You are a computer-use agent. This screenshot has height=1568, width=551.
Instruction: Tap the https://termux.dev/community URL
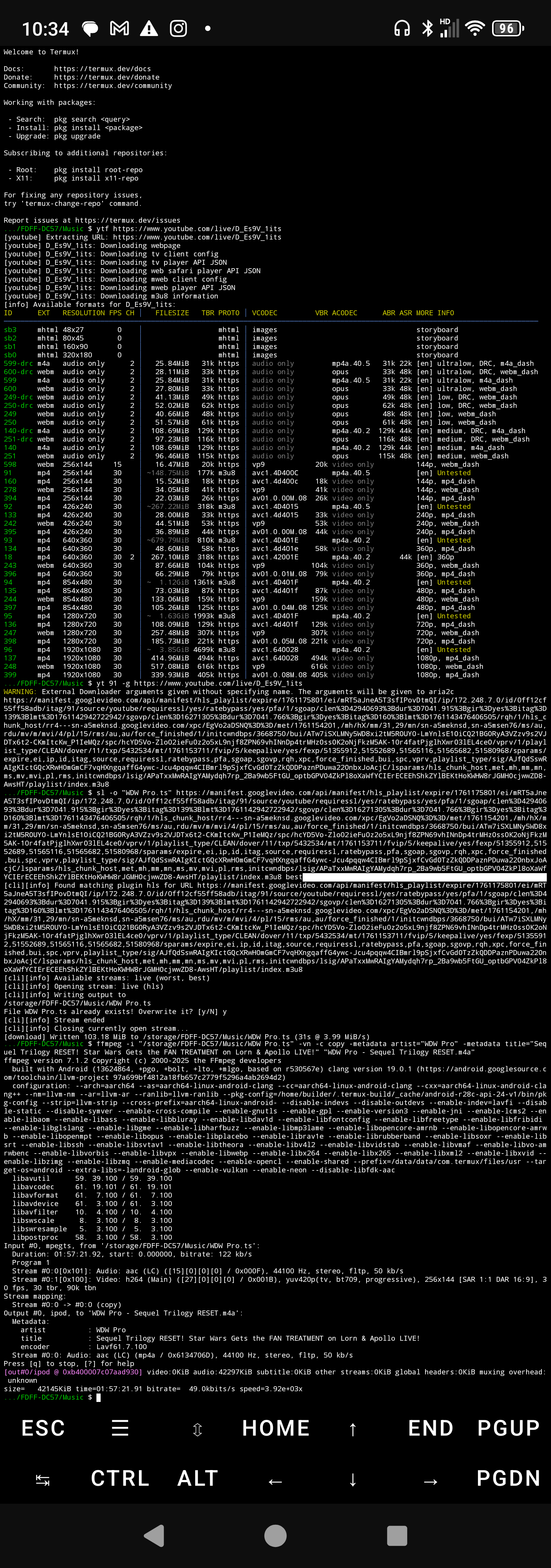[112, 86]
